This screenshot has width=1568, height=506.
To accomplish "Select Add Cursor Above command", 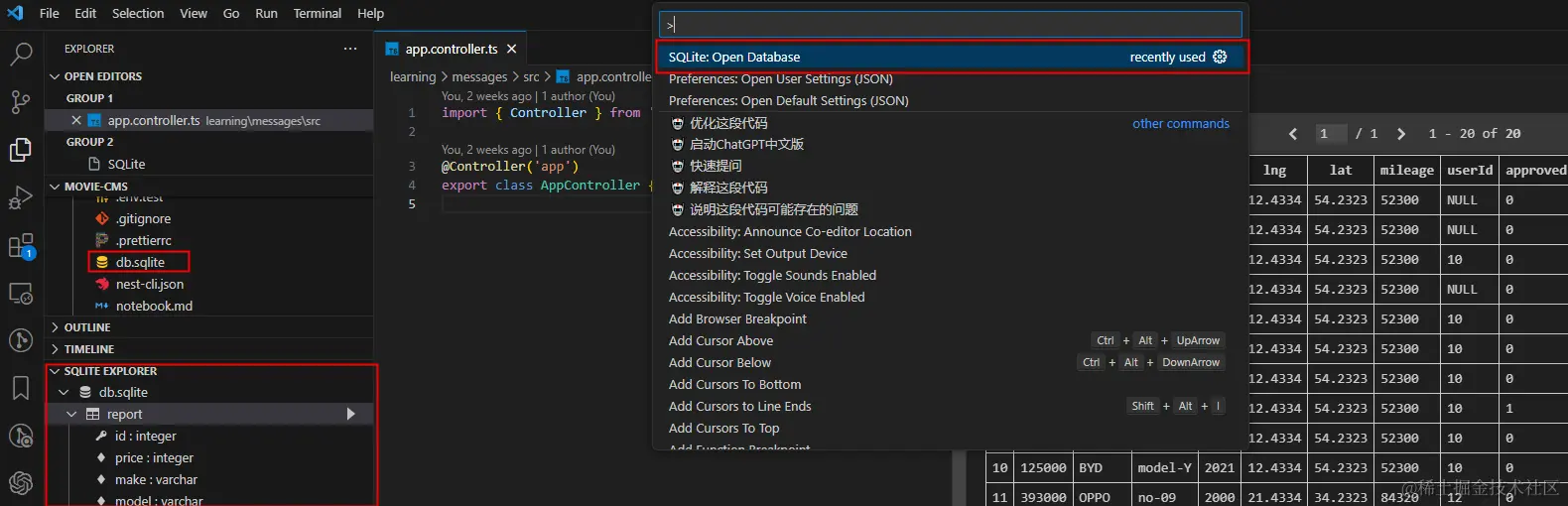I will click(x=951, y=340).
